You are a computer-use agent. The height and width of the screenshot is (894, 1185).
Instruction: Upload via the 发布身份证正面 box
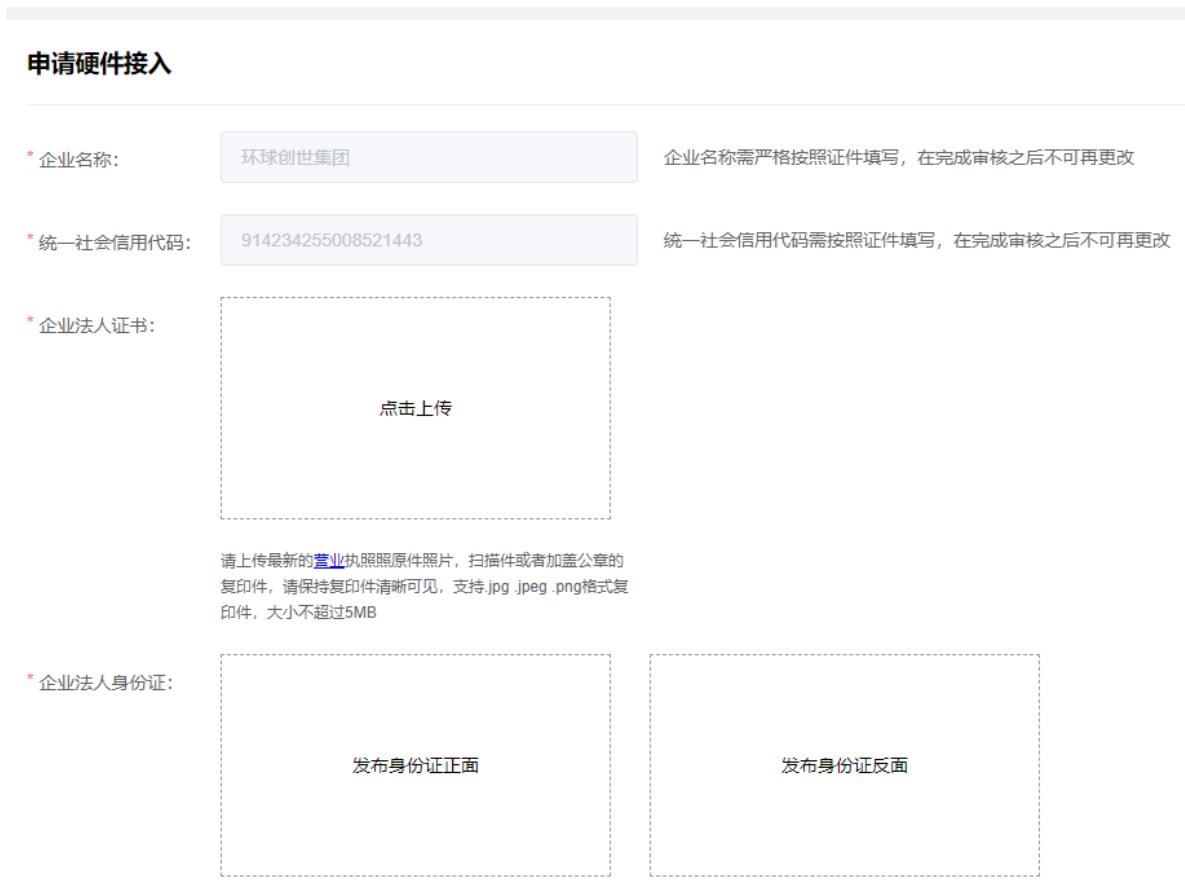tap(415, 765)
